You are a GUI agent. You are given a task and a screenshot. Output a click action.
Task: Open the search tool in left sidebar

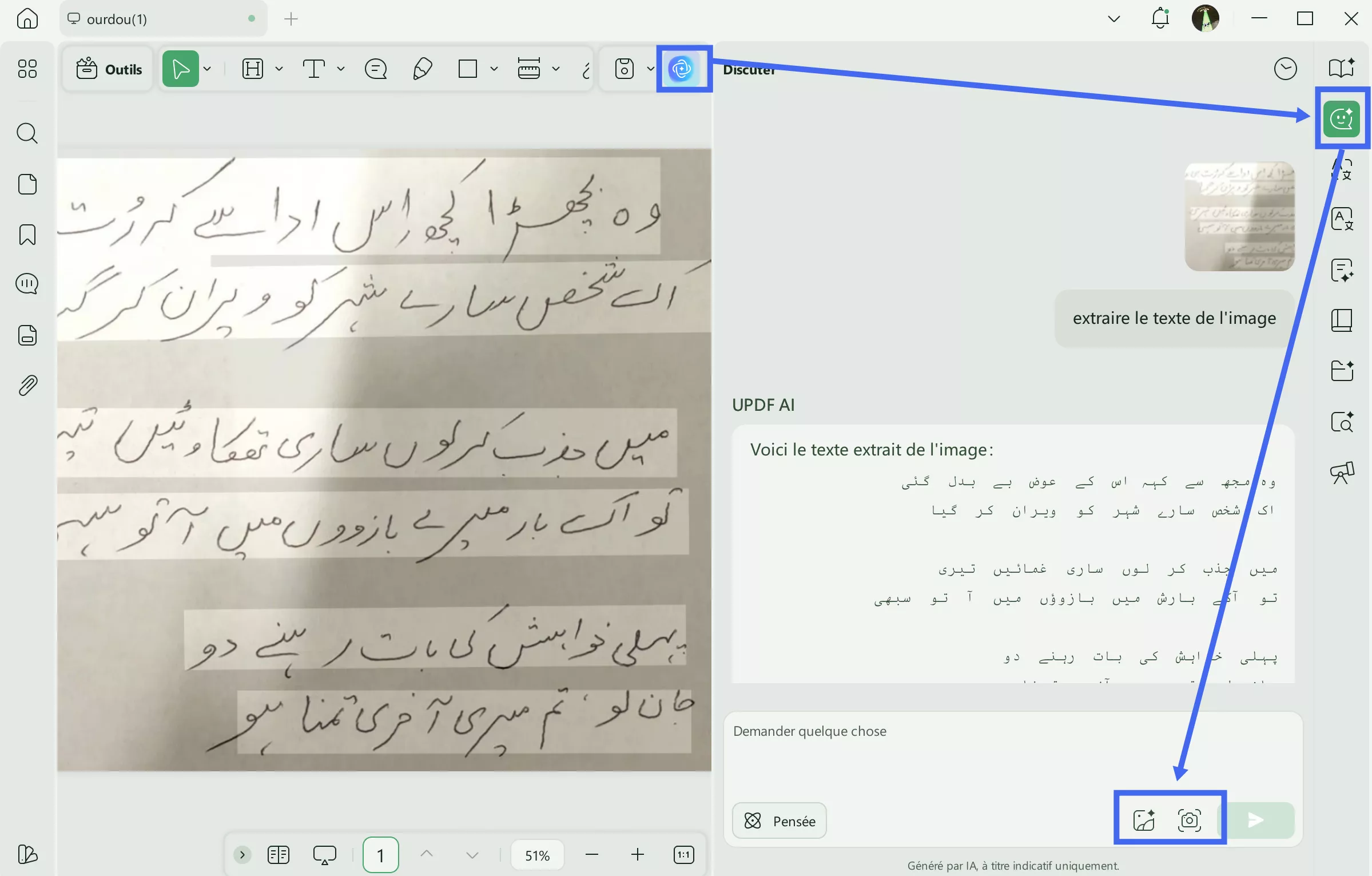coord(27,133)
